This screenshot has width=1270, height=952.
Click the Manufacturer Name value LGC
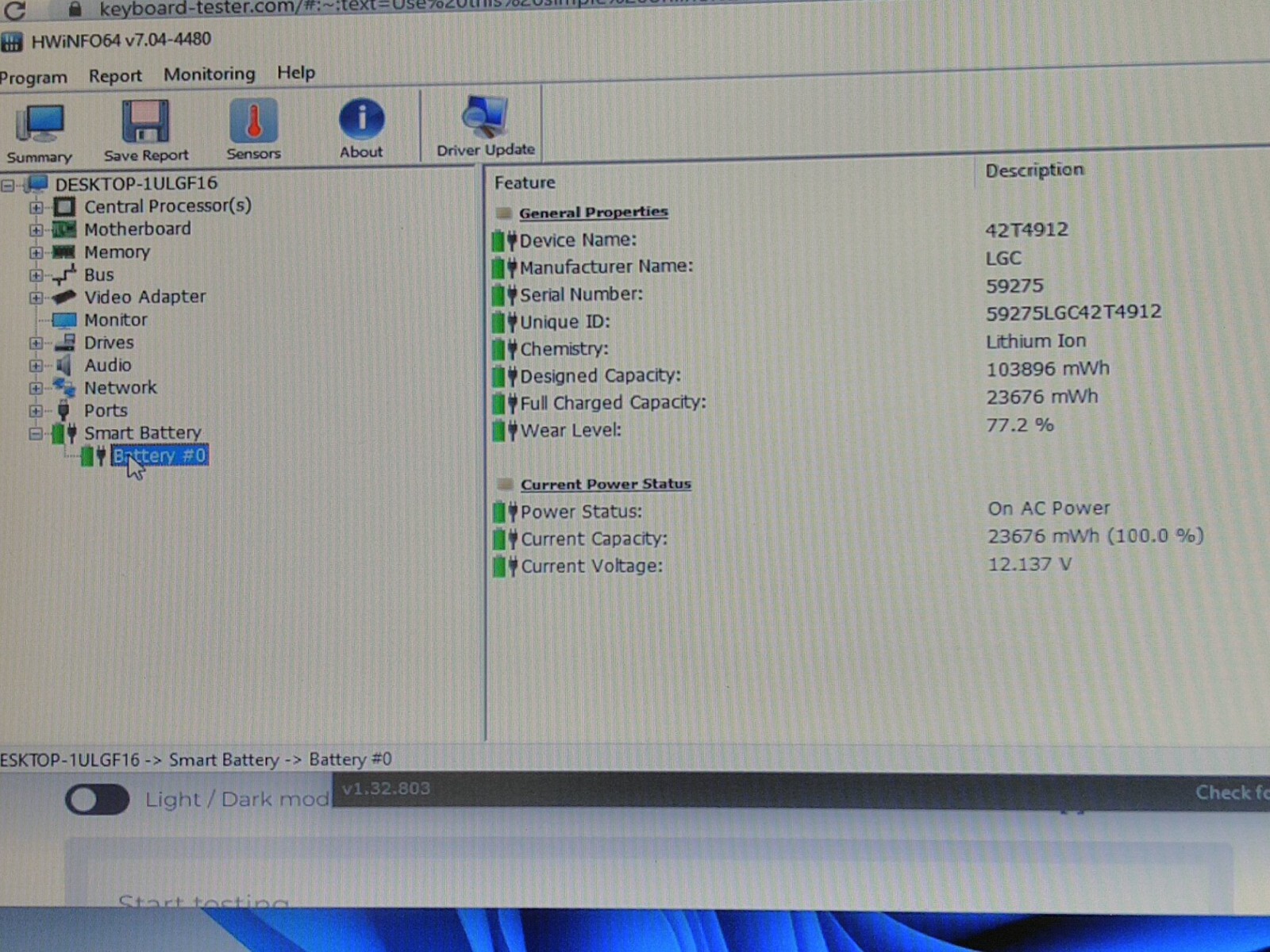click(x=1003, y=259)
